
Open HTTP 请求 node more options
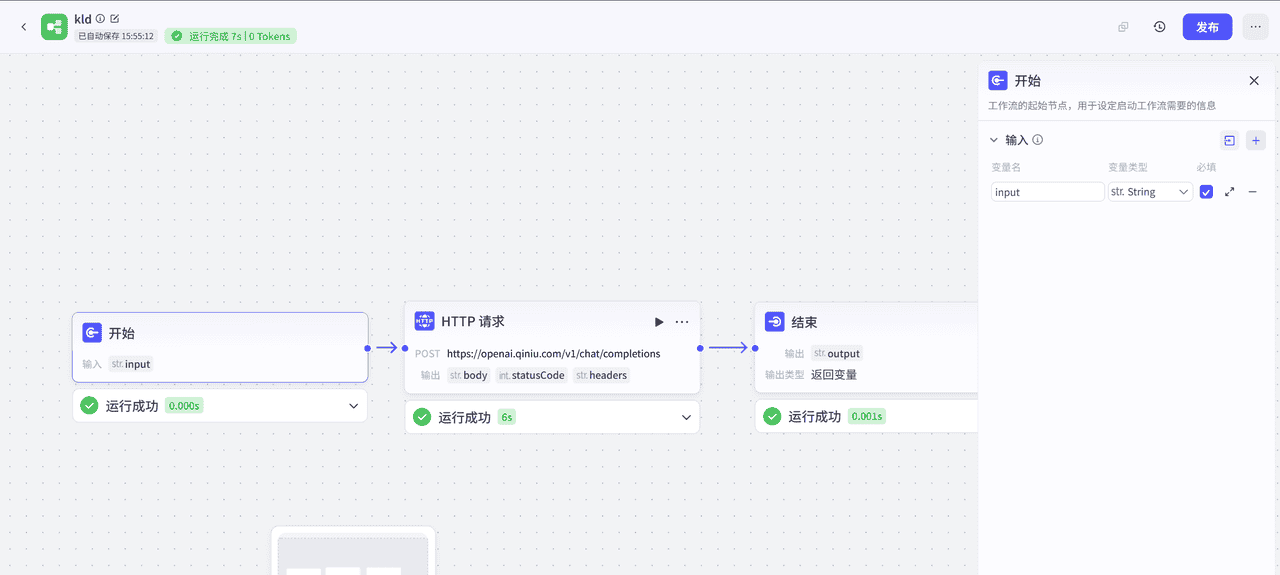tap(682, 322)
